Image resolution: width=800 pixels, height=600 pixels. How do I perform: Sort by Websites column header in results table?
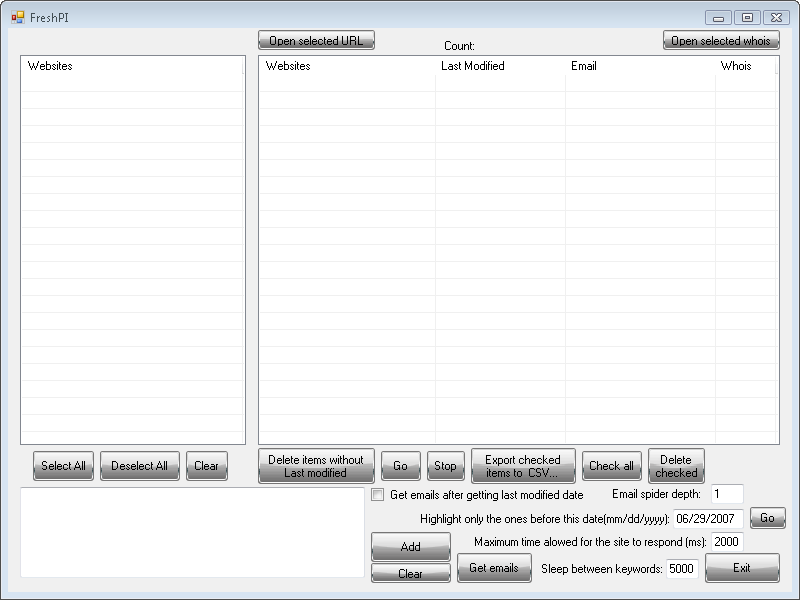tap(347, 66)
